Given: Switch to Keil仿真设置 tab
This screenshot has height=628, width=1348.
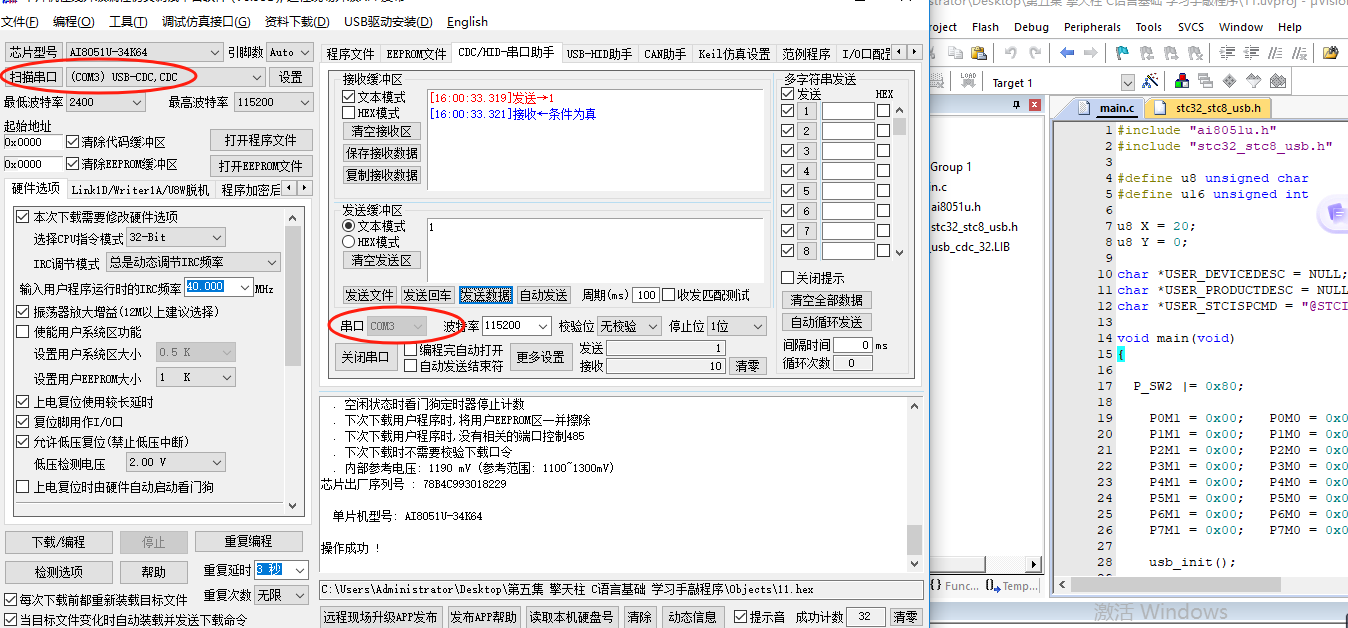Looking at the screenshot, I should 734,54.
